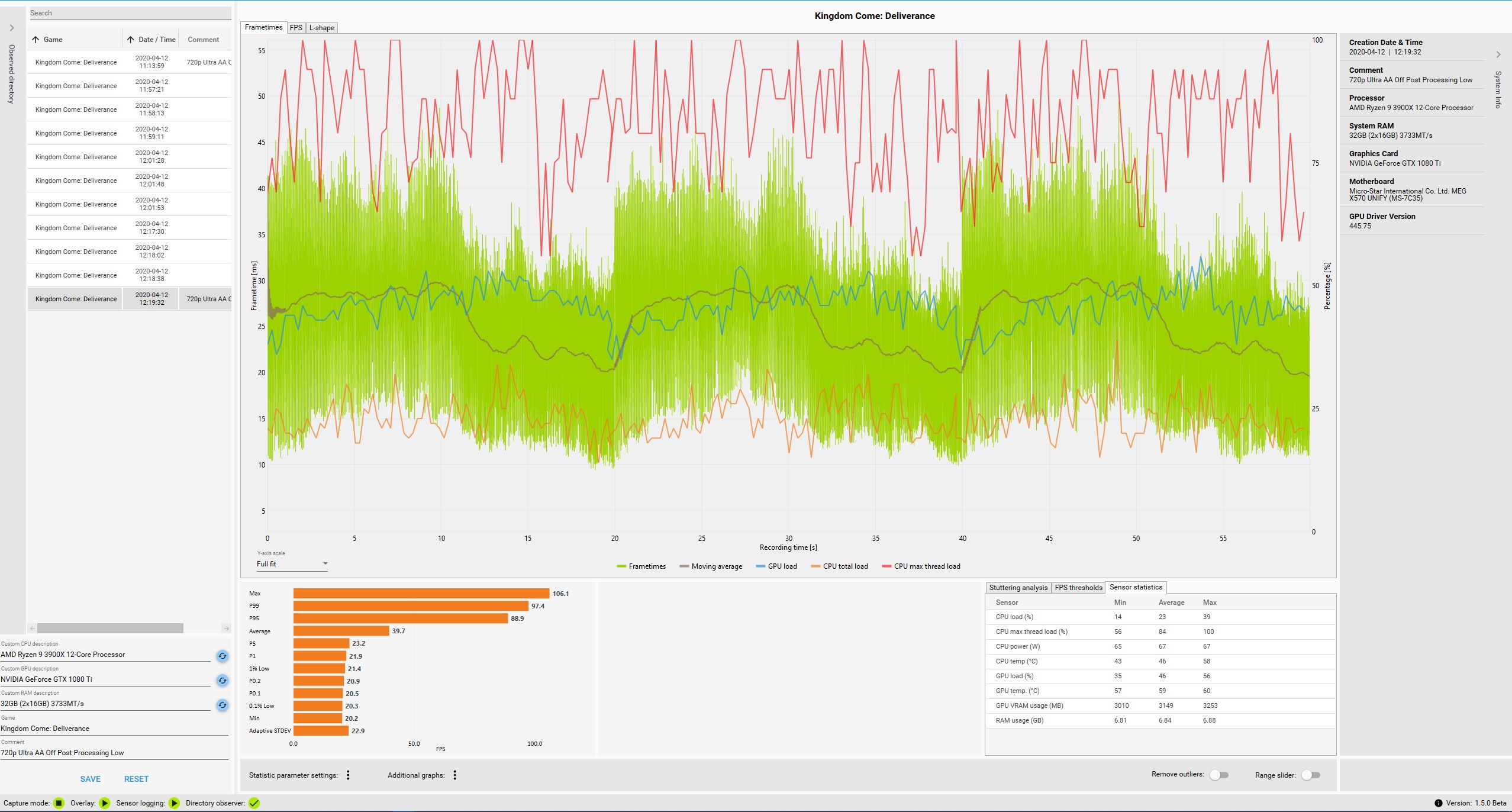Click the RESET button
1512x812 pixels.
[x=136, y=779]
